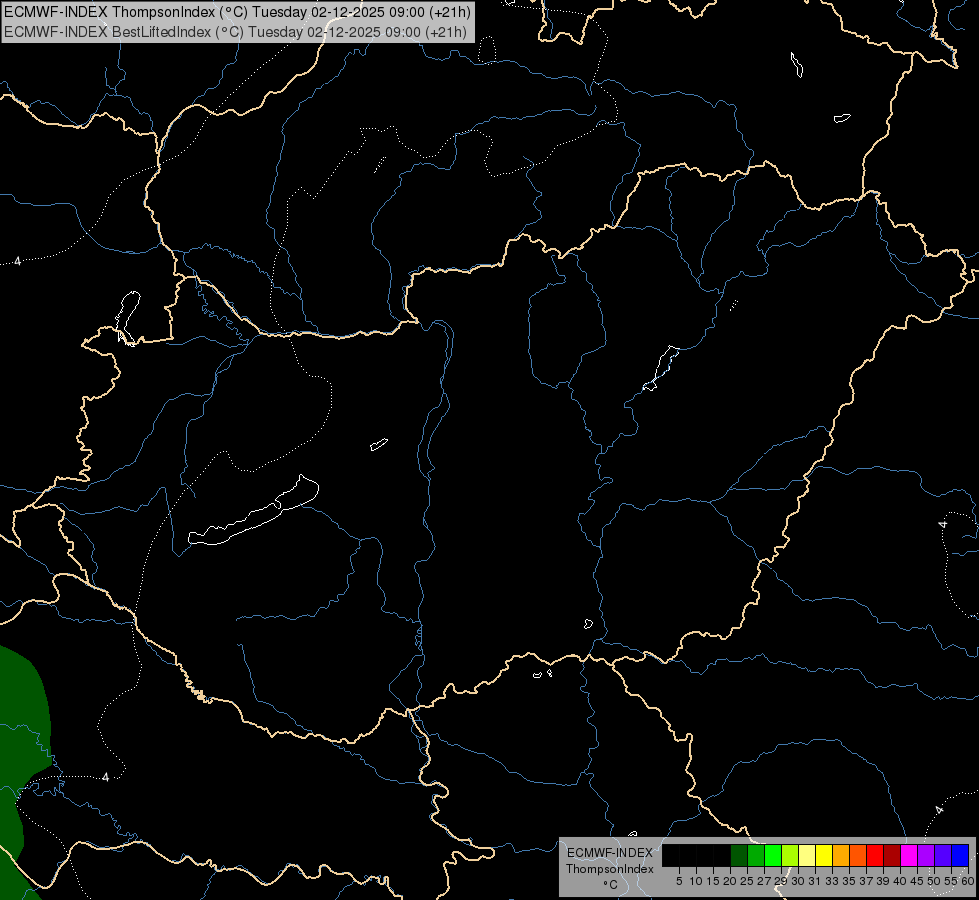Click 'ThompsonIndex' label in the legend
The image size is (979, 900).
(x=610, y=869)
